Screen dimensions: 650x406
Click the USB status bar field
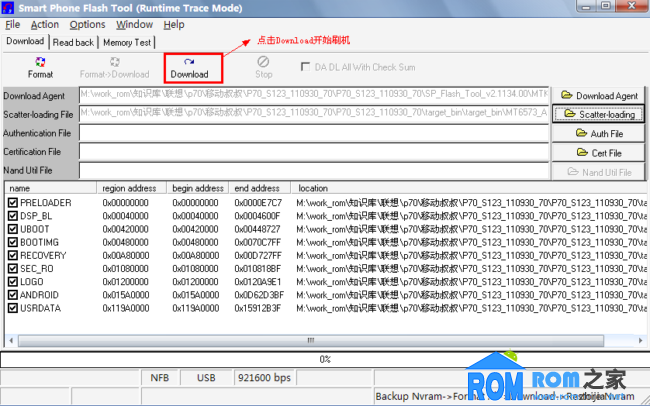click(206, 378)
